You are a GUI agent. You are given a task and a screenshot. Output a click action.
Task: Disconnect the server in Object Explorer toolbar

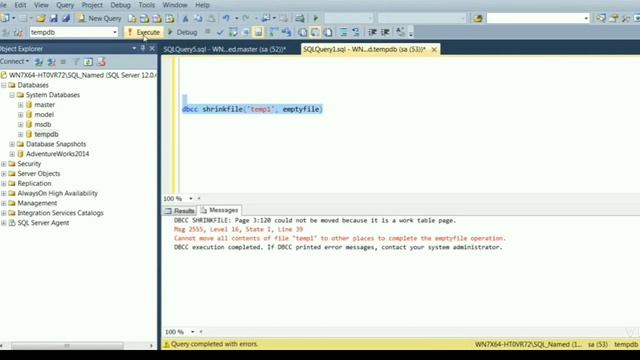51,62
